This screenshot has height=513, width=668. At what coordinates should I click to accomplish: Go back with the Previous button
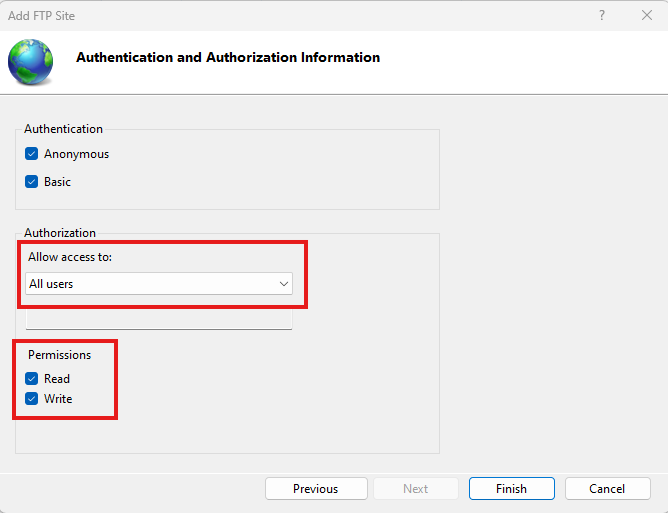[315, 489]
